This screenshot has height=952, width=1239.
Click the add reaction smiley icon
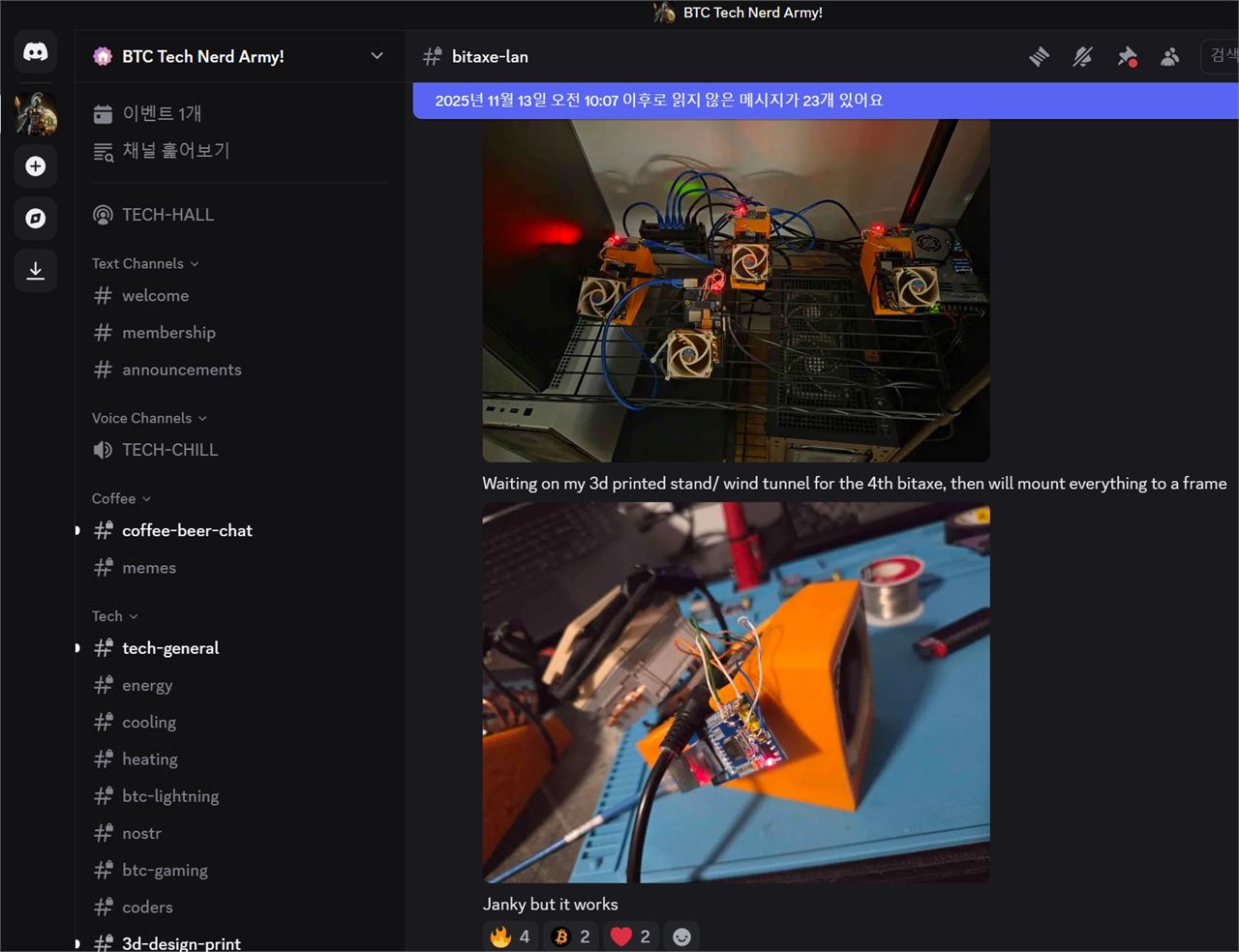click(681, 937)
